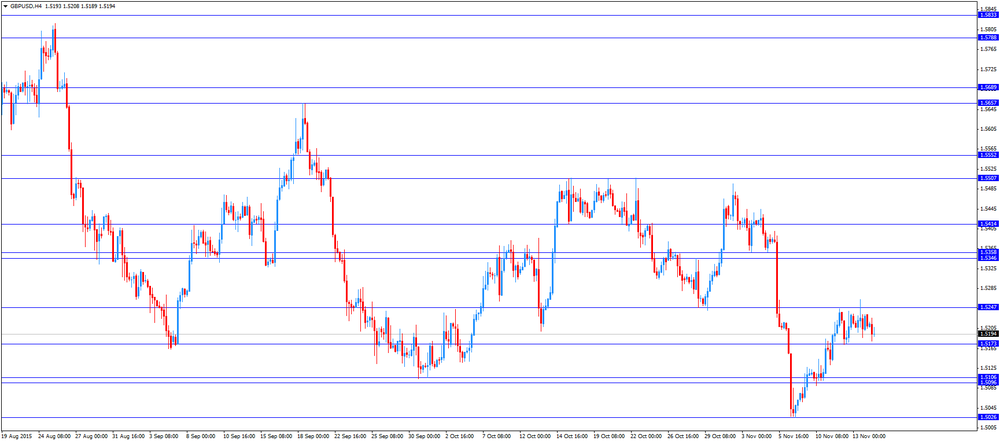Select the 1.5414 horizontal line price label
This screenshot has width=1000, height=441.
click(x=987, y=224)
